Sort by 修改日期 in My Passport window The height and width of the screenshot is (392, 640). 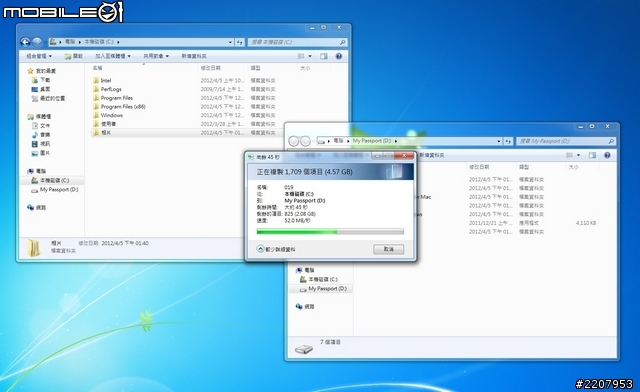click(479, 167)
